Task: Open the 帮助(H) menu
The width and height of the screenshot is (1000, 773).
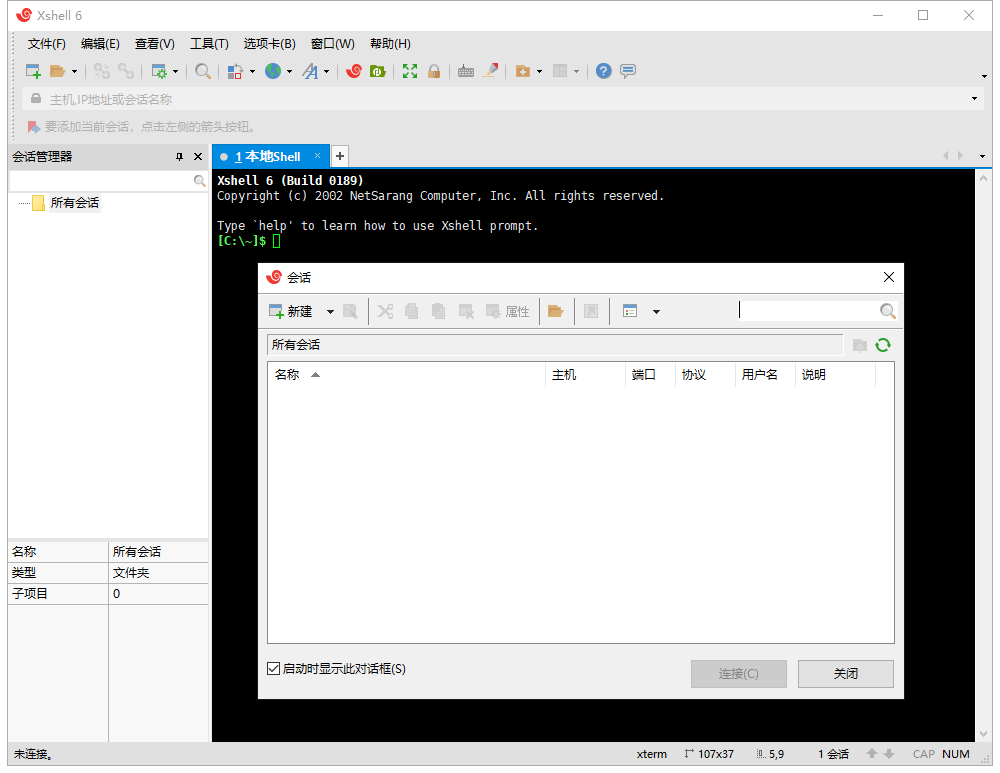Action: (x=390, y=44)
